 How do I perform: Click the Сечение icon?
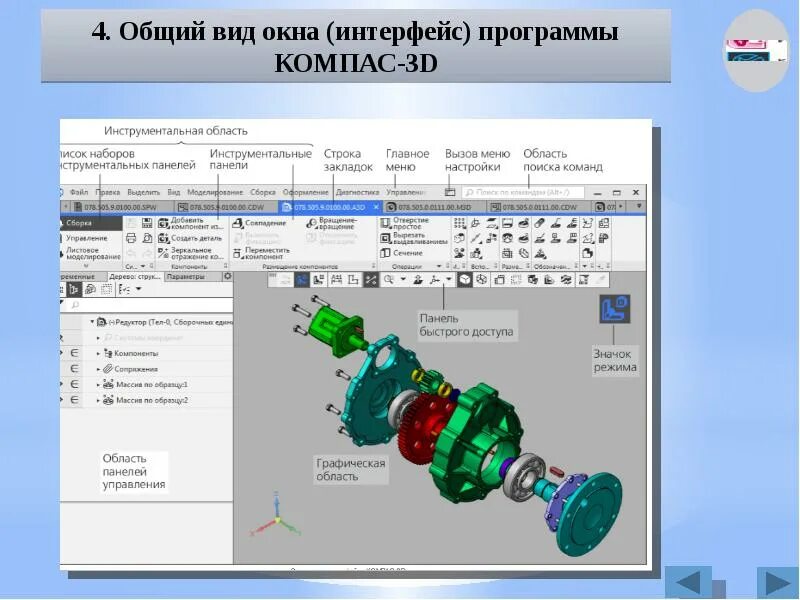point(385,253)
